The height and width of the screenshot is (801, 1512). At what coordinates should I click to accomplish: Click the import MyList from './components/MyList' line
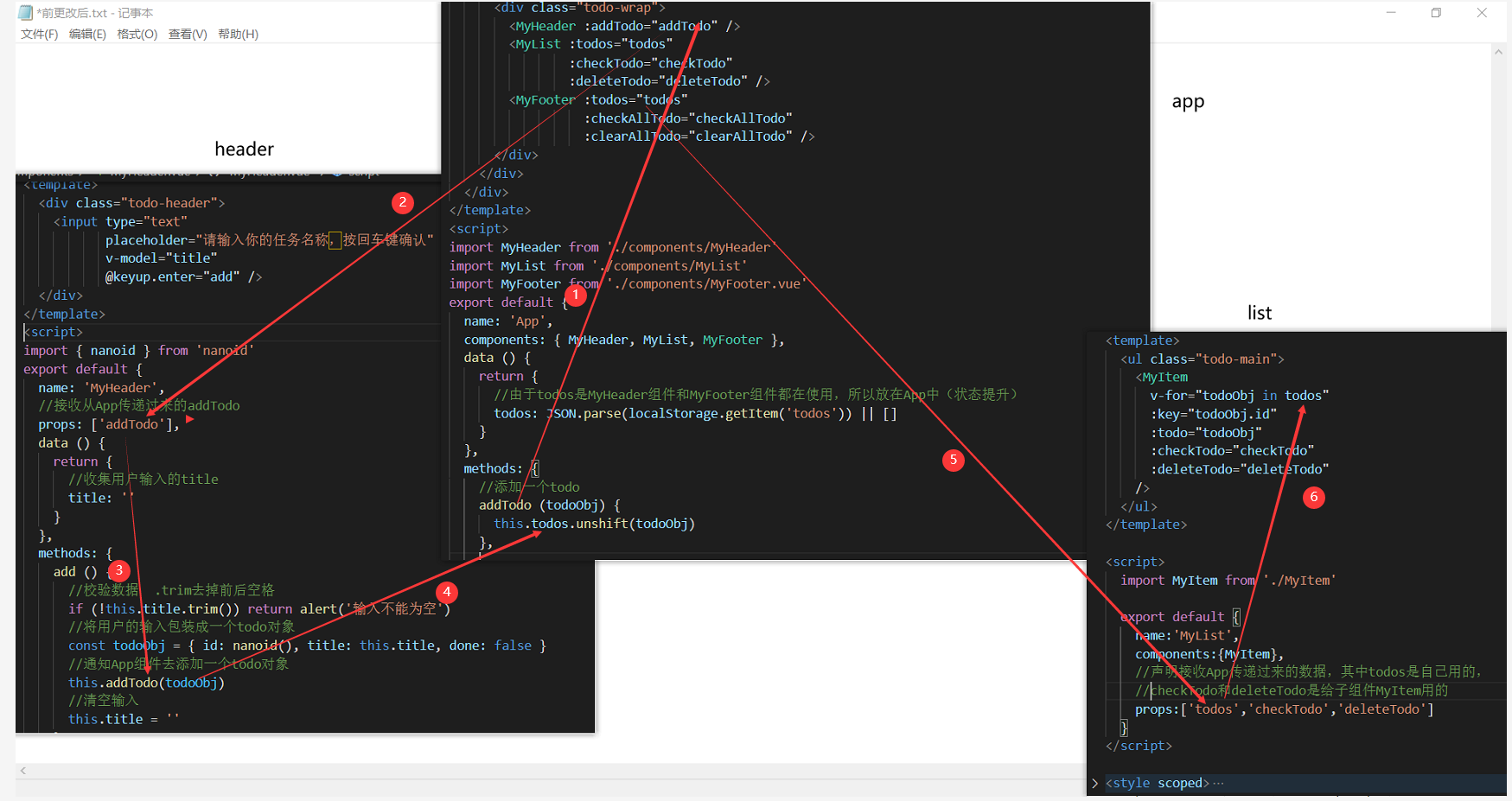pyautogui.click(x=598, y=266)
